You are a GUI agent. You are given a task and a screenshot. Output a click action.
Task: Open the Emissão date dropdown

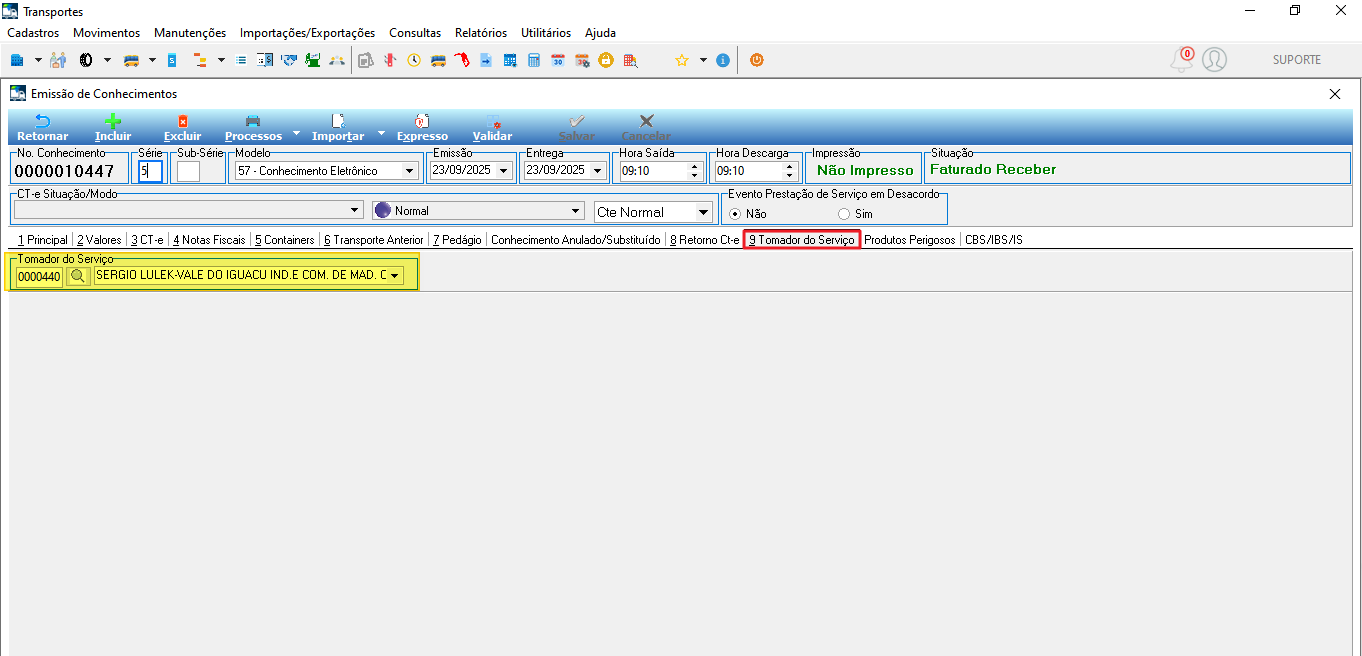[x=503, y=171]
